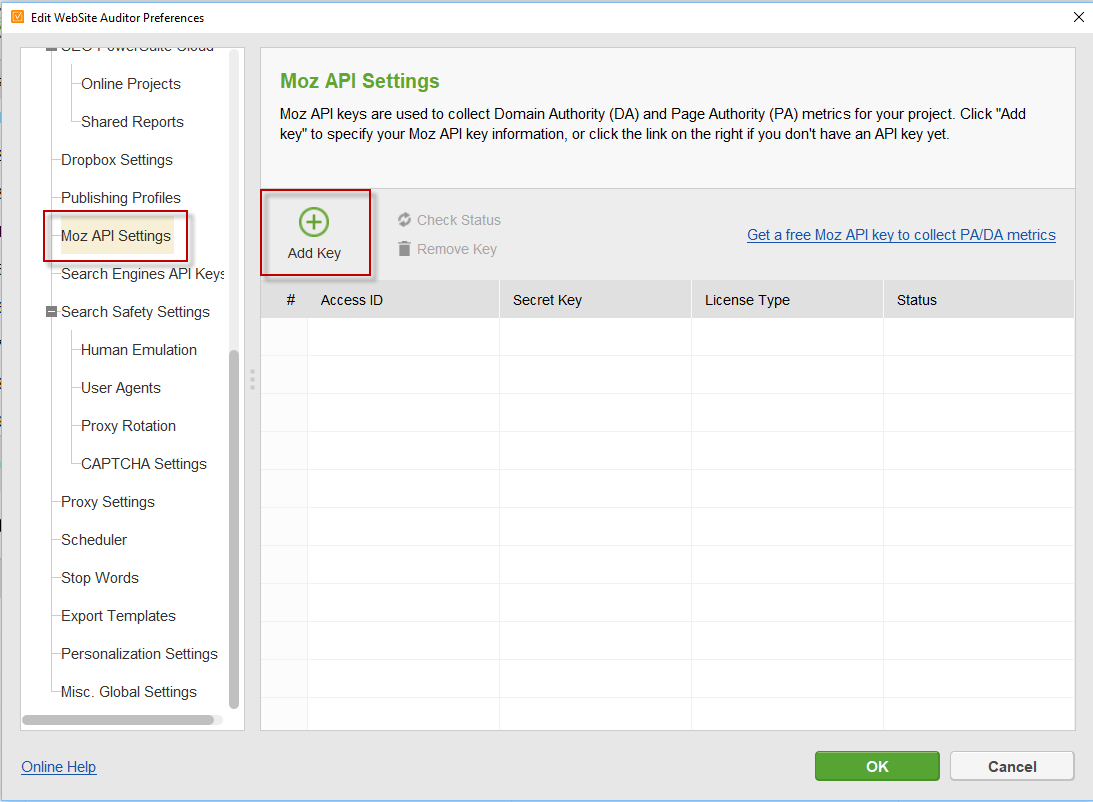Select Search Safety Settings item
1093x802 pixels.
tap(135, 311)
